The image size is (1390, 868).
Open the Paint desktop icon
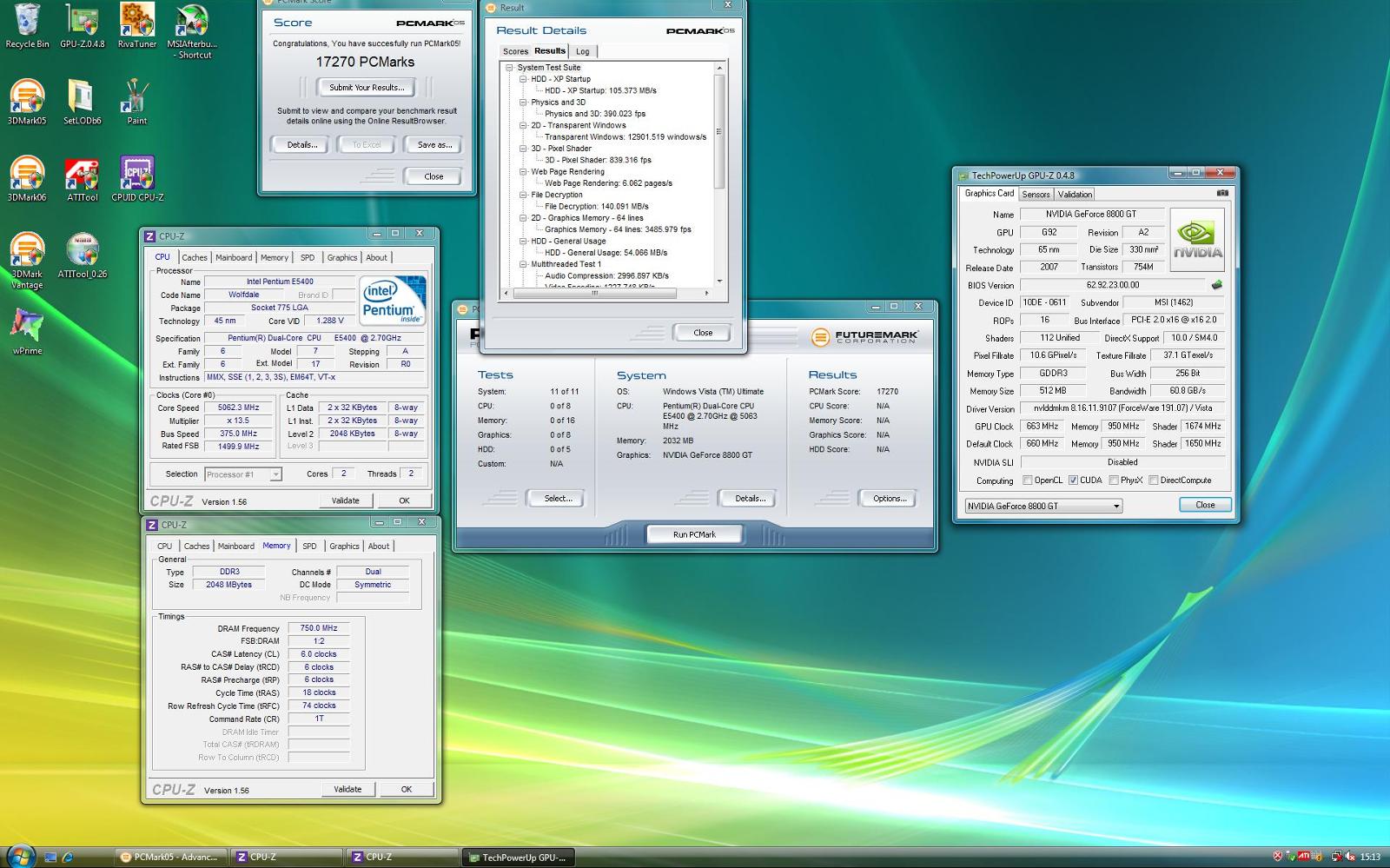click(137, 102)
